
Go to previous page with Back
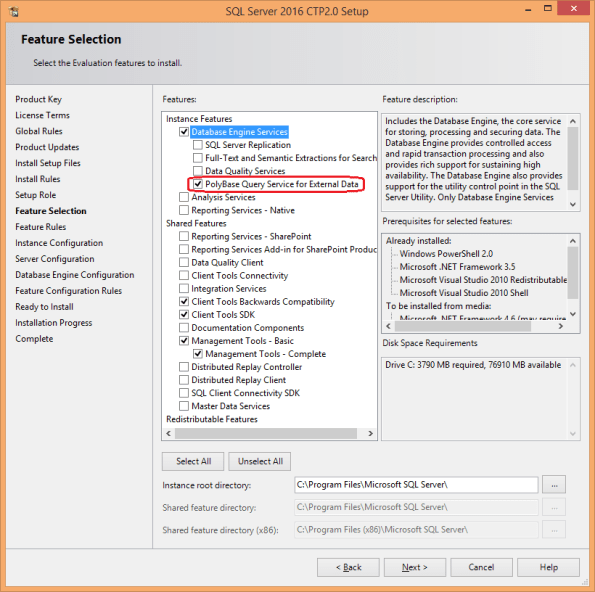pos(348,567)
